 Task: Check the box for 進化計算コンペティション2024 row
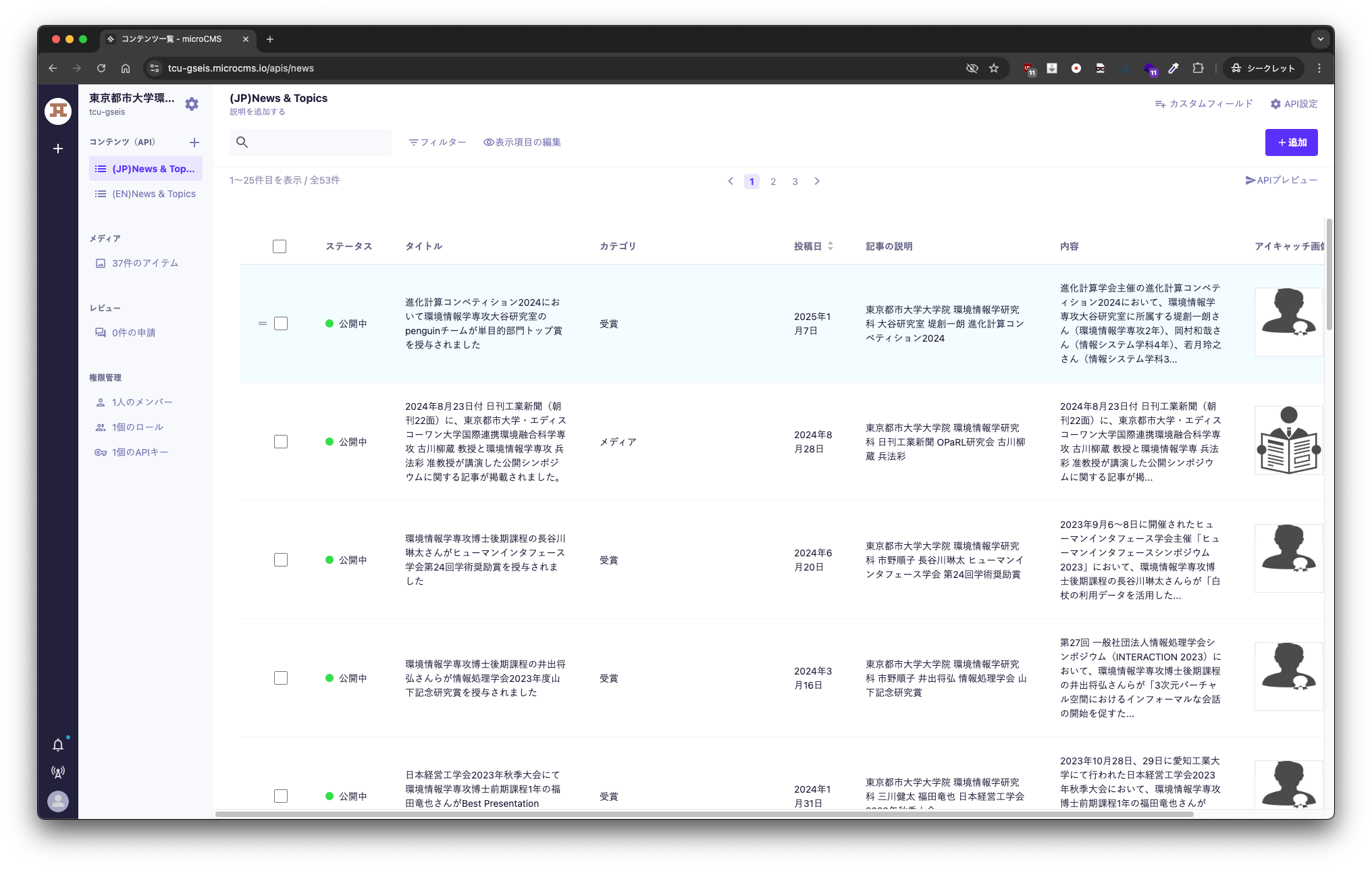281,323
